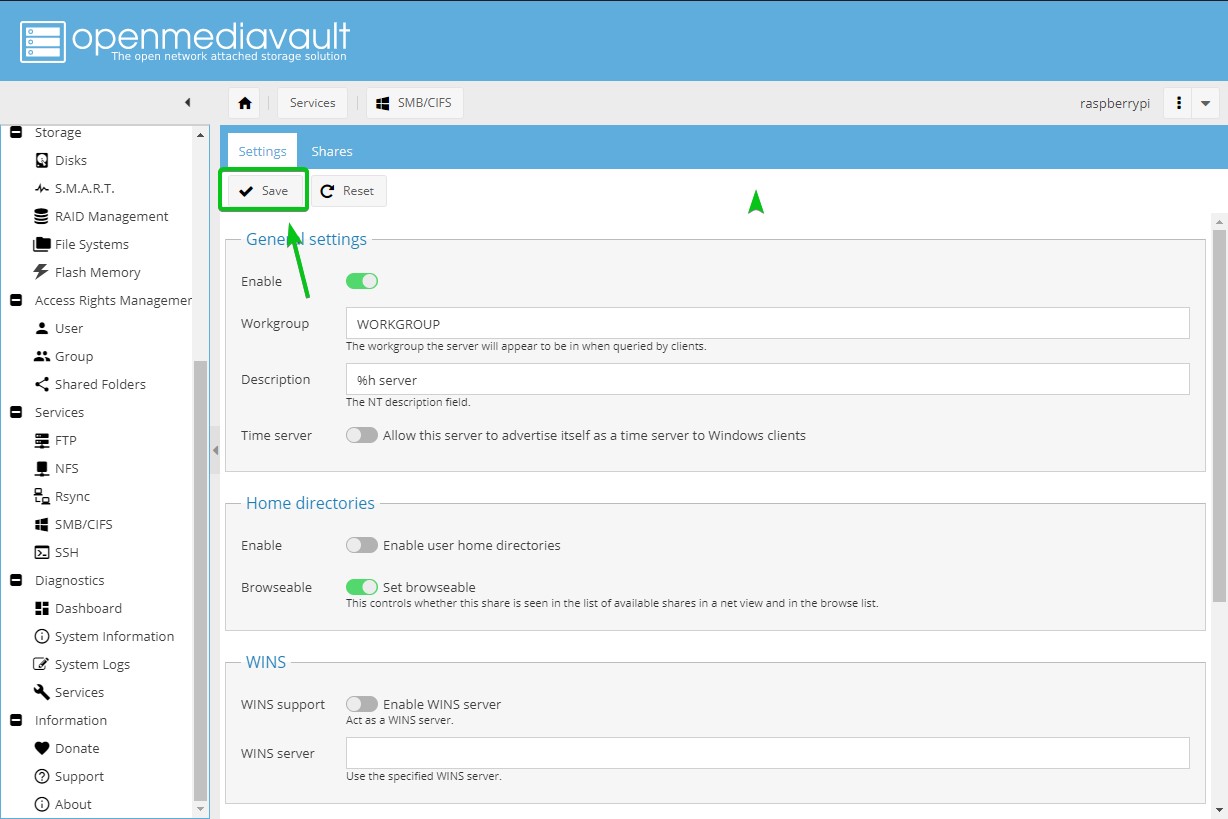Viewport: 1228px width, 819px height.
Task: Go to Flash Memory lightning icon
Action: (x=42, y=272)
